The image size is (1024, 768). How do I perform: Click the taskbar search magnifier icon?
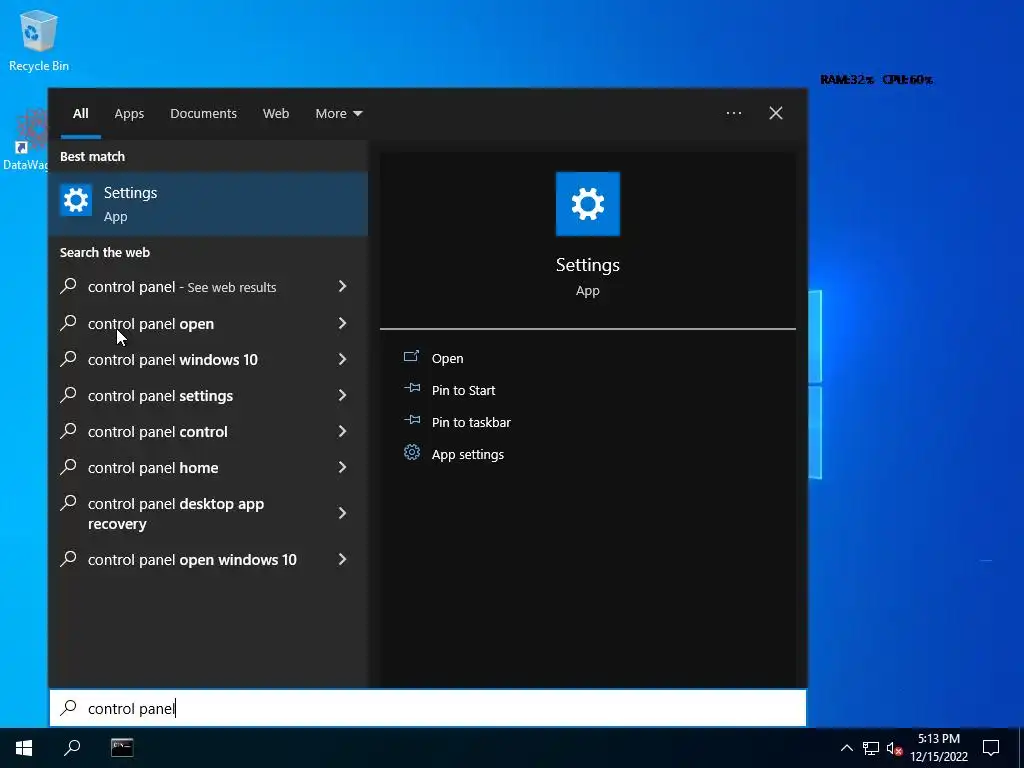pyautogui.click(x=72, y=748)
